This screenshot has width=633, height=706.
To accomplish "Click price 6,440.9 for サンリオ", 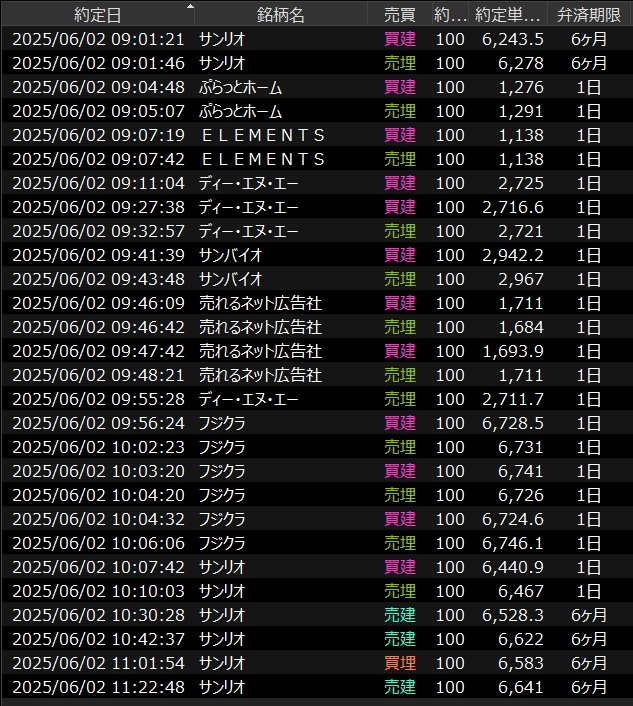I will (513, 567).
